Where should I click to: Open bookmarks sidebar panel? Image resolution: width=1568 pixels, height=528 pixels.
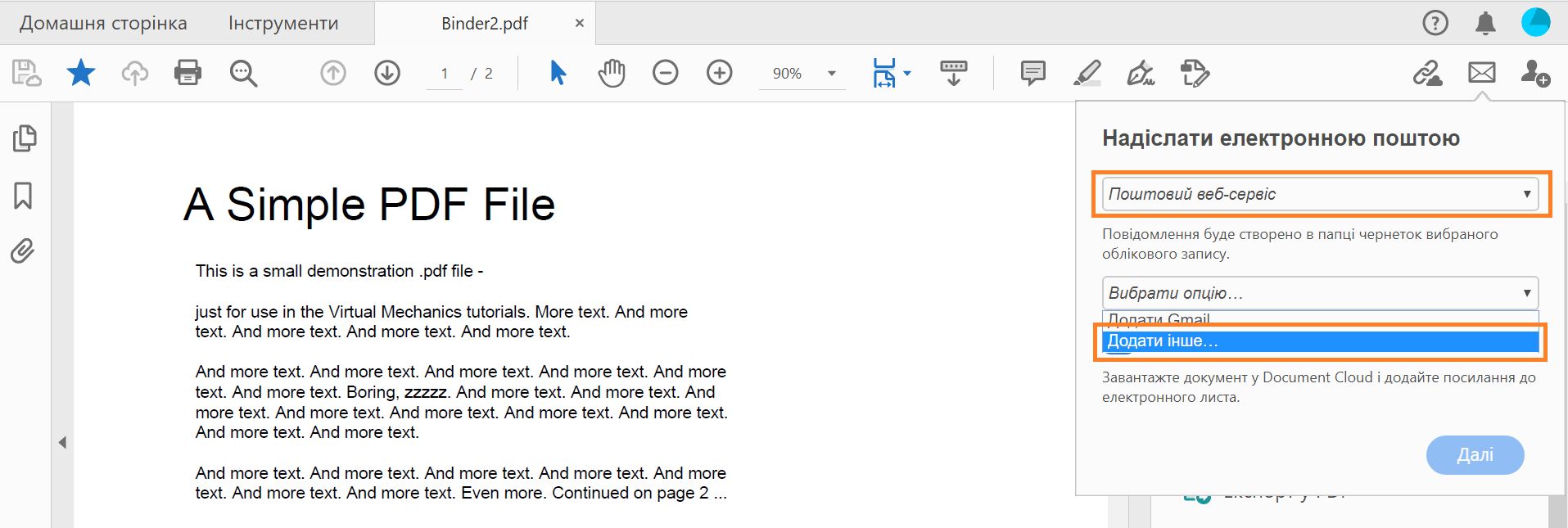pos(23,195)
